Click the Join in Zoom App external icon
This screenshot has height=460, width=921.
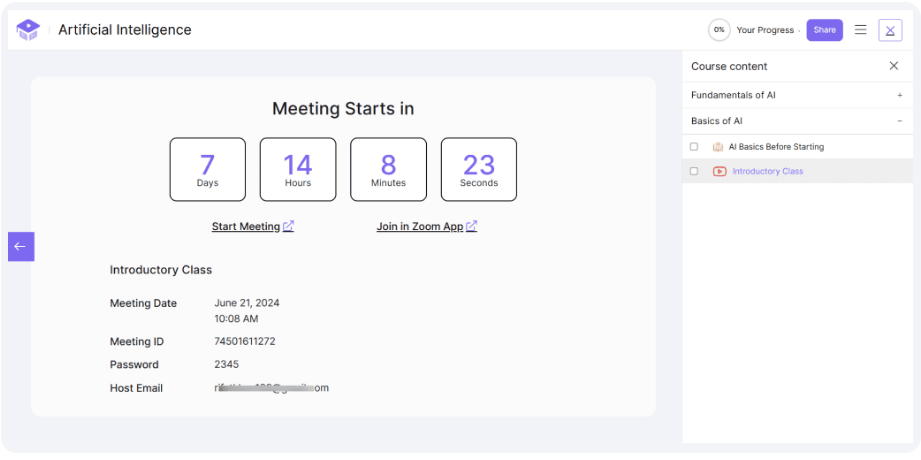472,227
